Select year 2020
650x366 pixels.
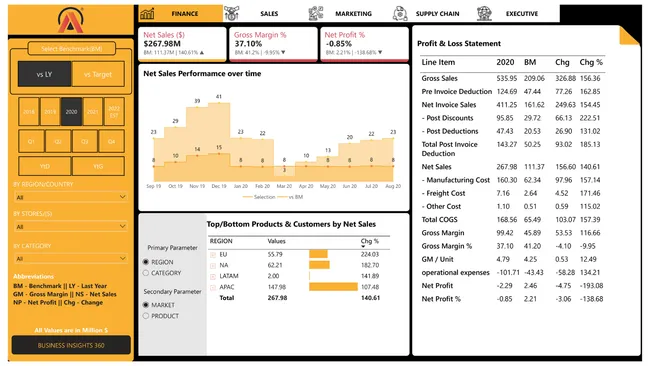(x=71, y=111)
